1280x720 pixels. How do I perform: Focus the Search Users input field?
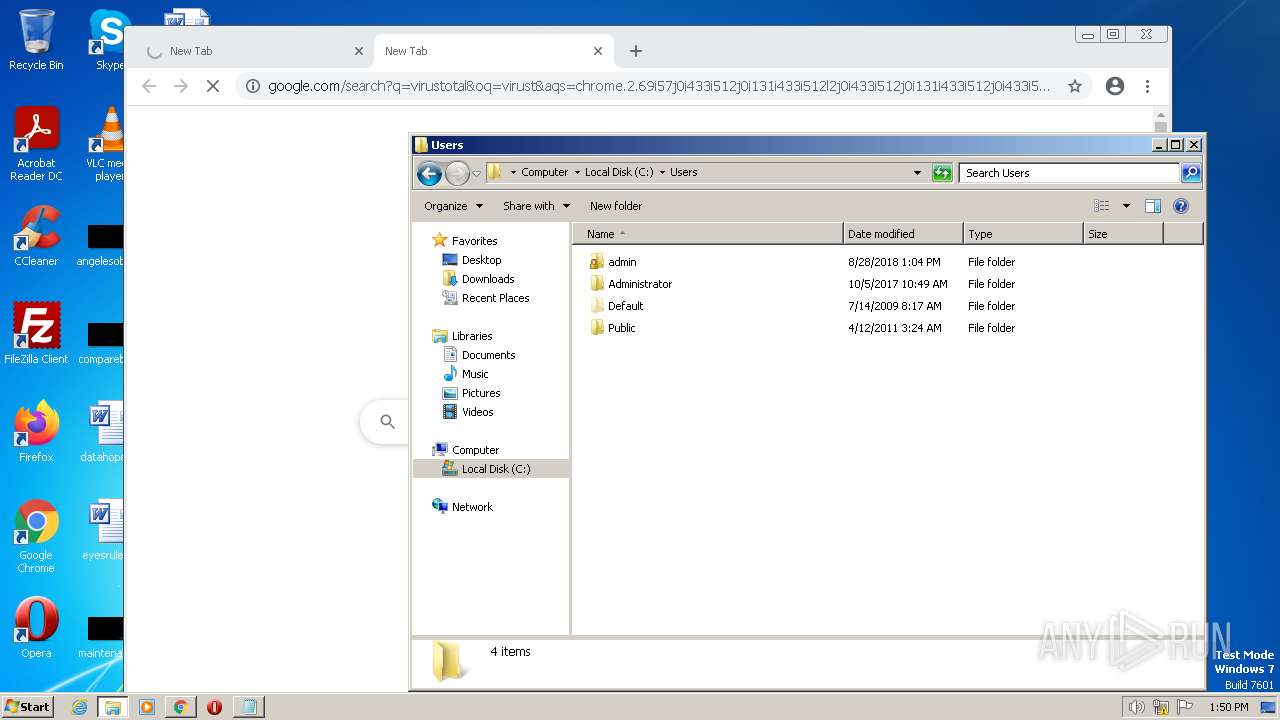[x=1069, y=173]
